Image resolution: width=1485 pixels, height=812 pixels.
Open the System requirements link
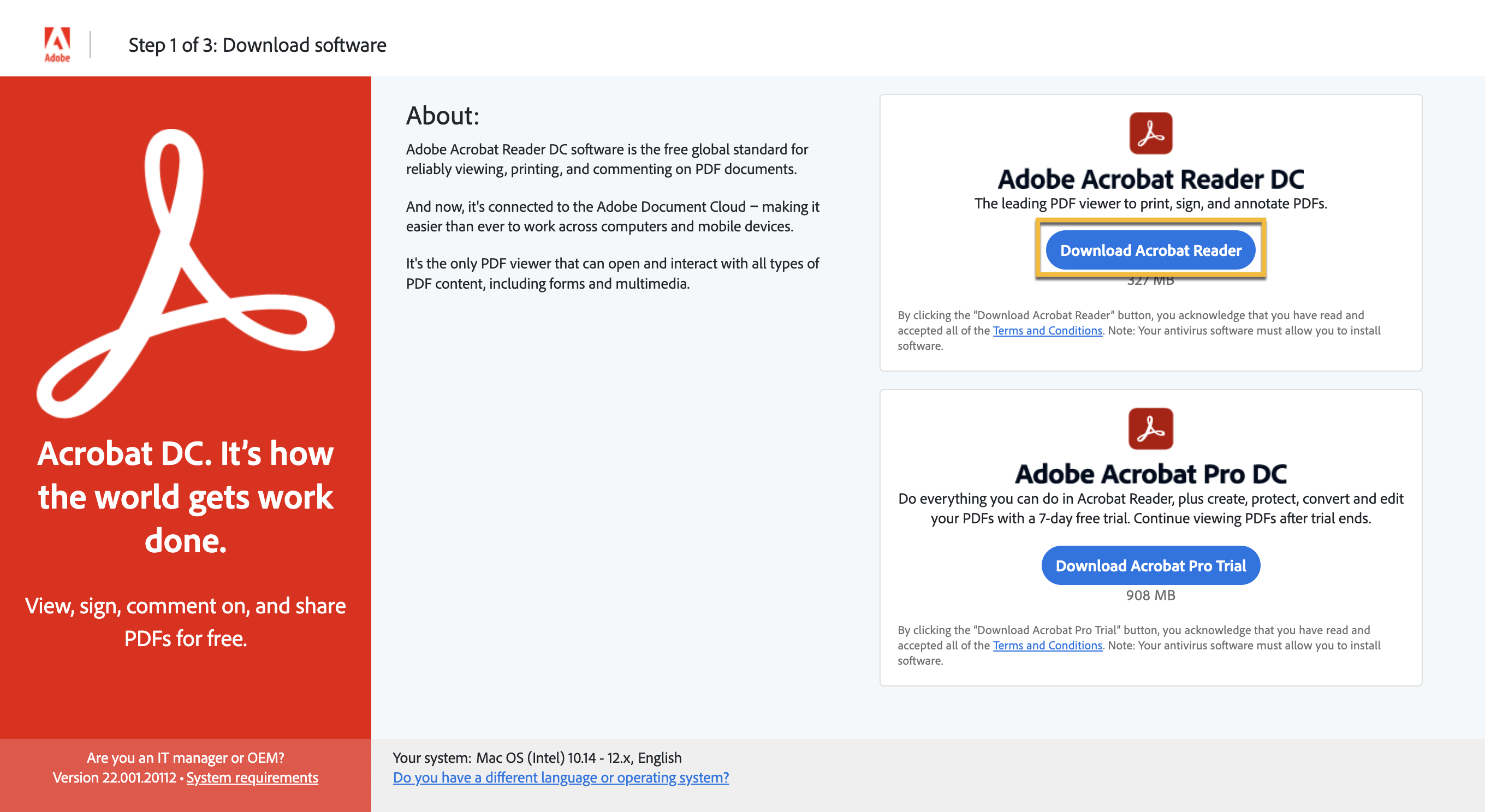(x=252, y=778)
